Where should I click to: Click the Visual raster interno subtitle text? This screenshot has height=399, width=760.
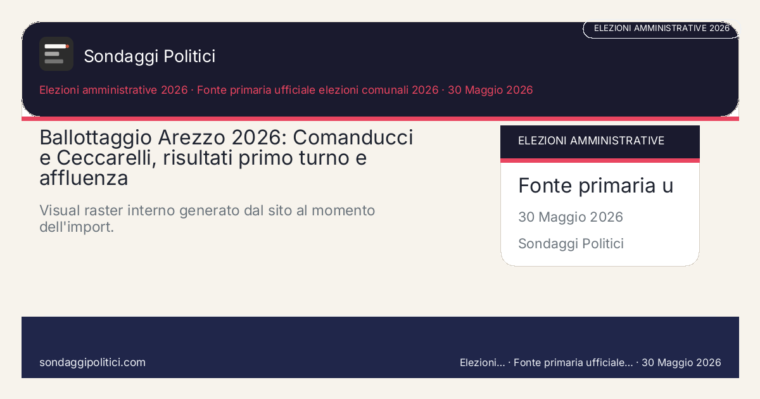[x=207, y=219]
